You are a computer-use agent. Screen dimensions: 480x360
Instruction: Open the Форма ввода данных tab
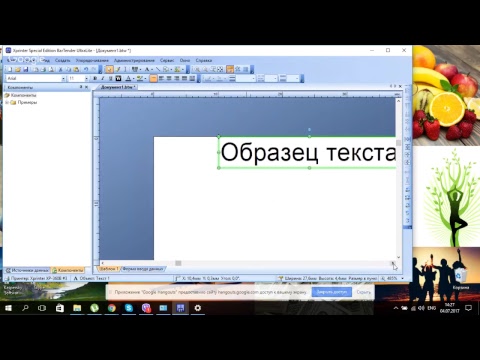[x=143, y=268]
